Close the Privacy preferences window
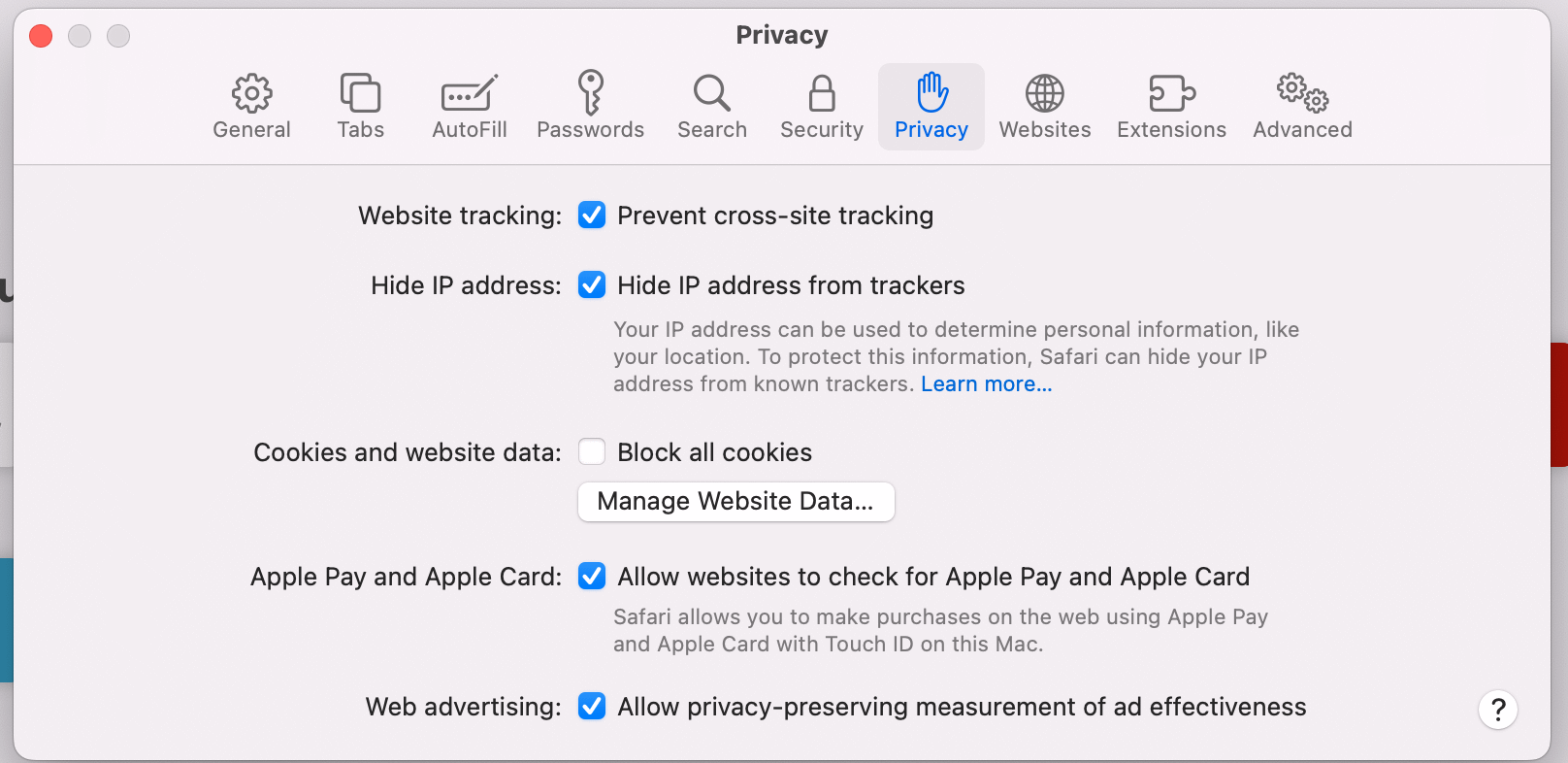The image size is (1568, 763). click(x=41, y=36)
